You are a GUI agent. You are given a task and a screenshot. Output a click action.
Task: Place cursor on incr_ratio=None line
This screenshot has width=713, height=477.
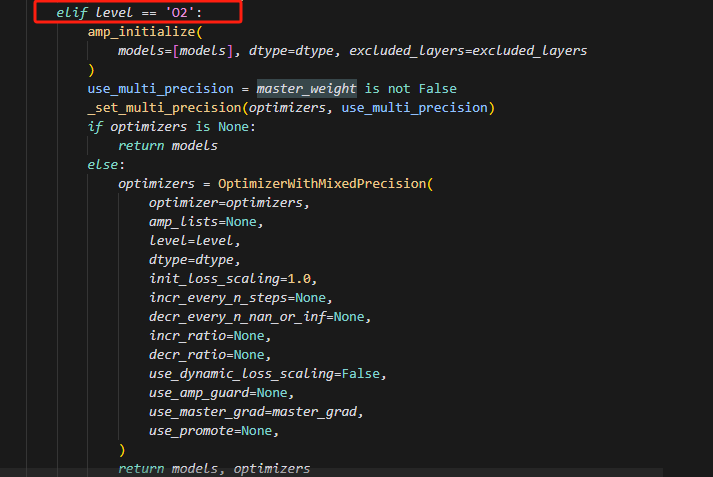point(206,335)
